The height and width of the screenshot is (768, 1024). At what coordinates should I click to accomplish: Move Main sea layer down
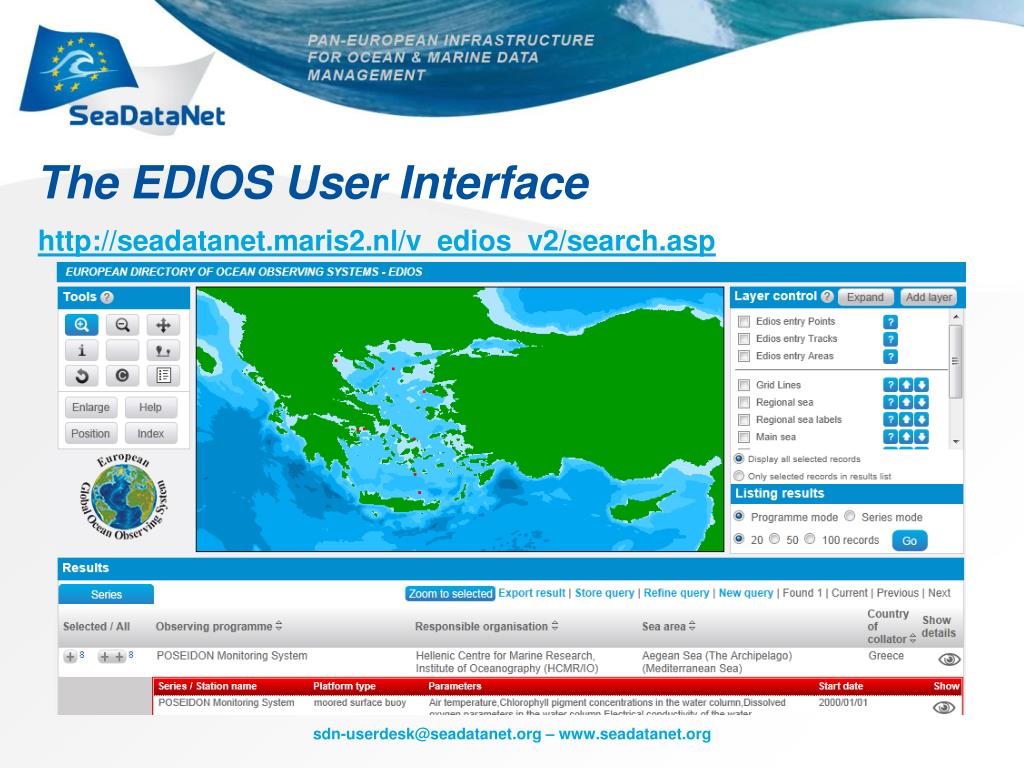click(x=921, y=437)
